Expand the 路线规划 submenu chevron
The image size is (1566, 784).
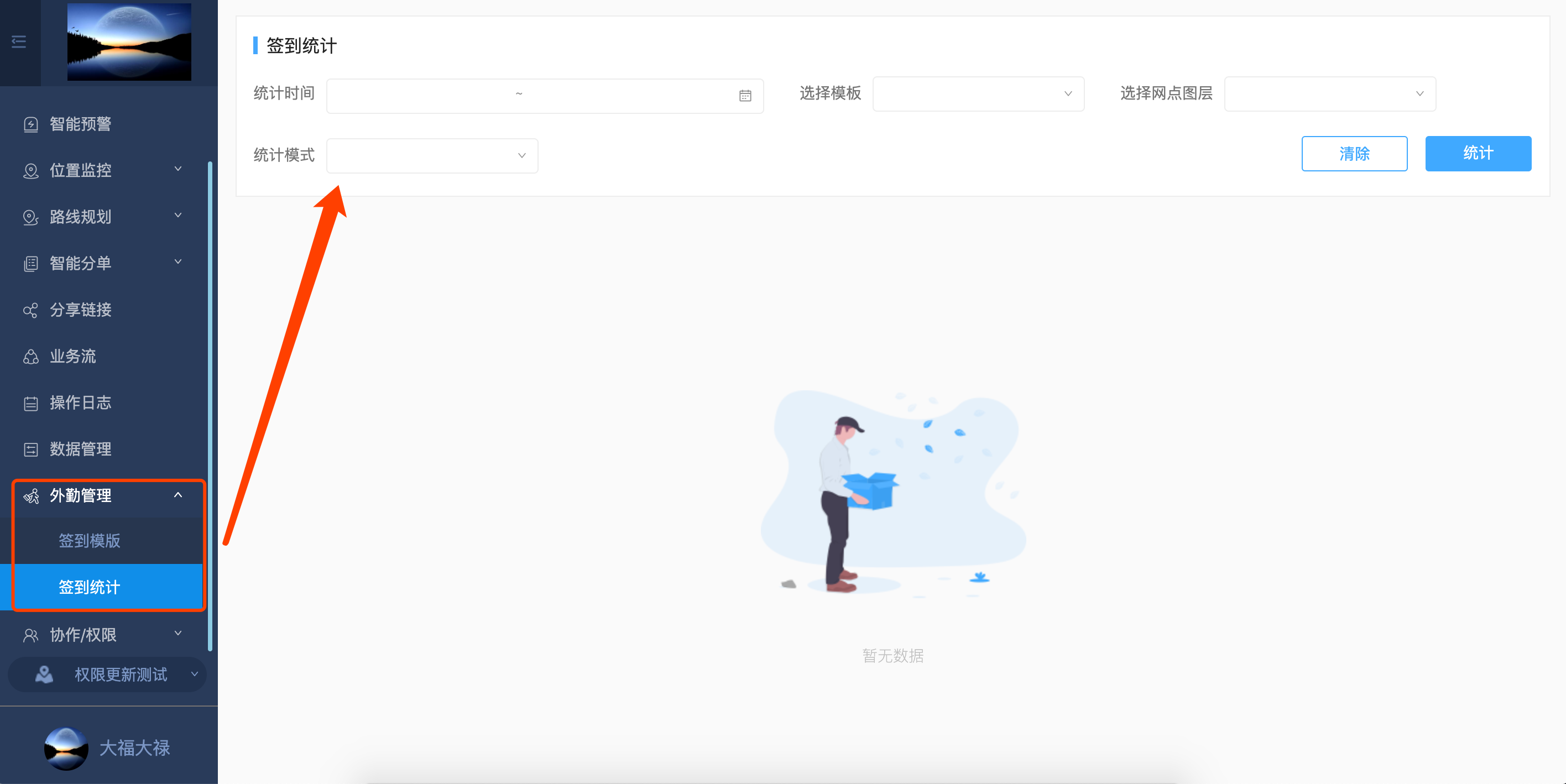coord(178,215)
